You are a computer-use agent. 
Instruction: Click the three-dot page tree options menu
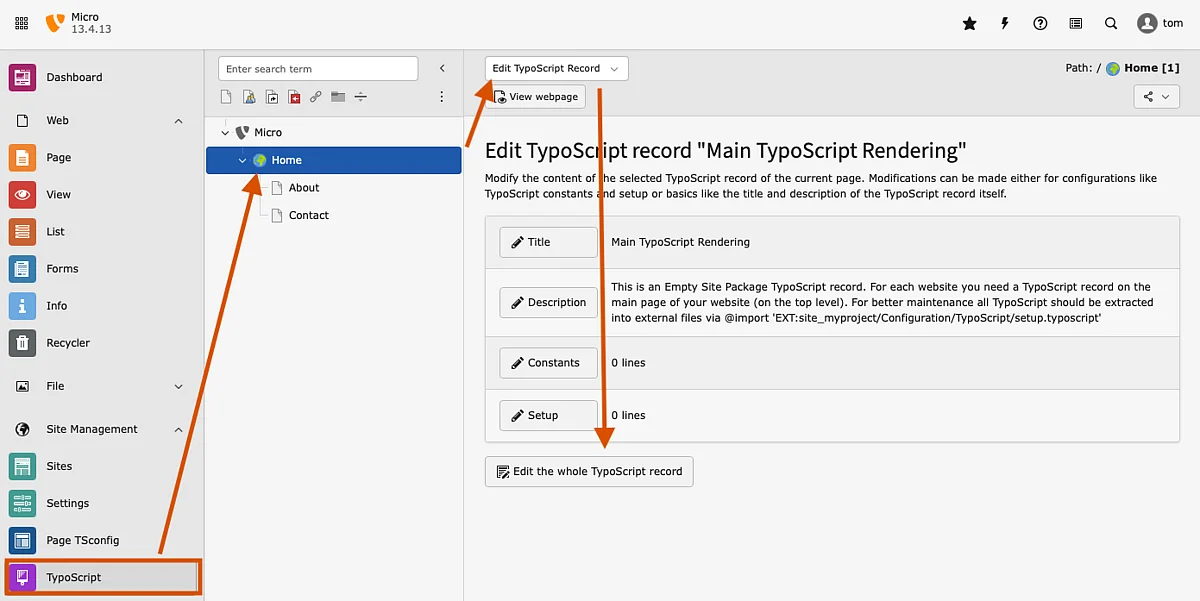[x=442, y=97]
